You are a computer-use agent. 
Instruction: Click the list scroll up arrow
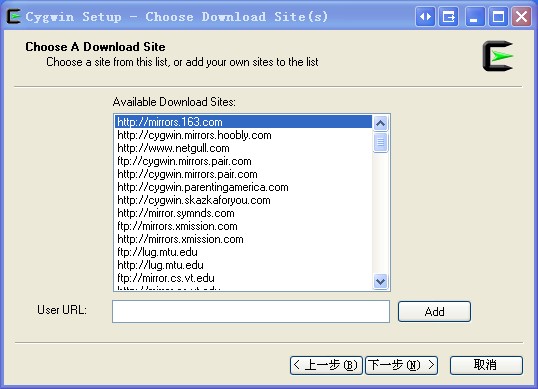[x=380, y=123]
